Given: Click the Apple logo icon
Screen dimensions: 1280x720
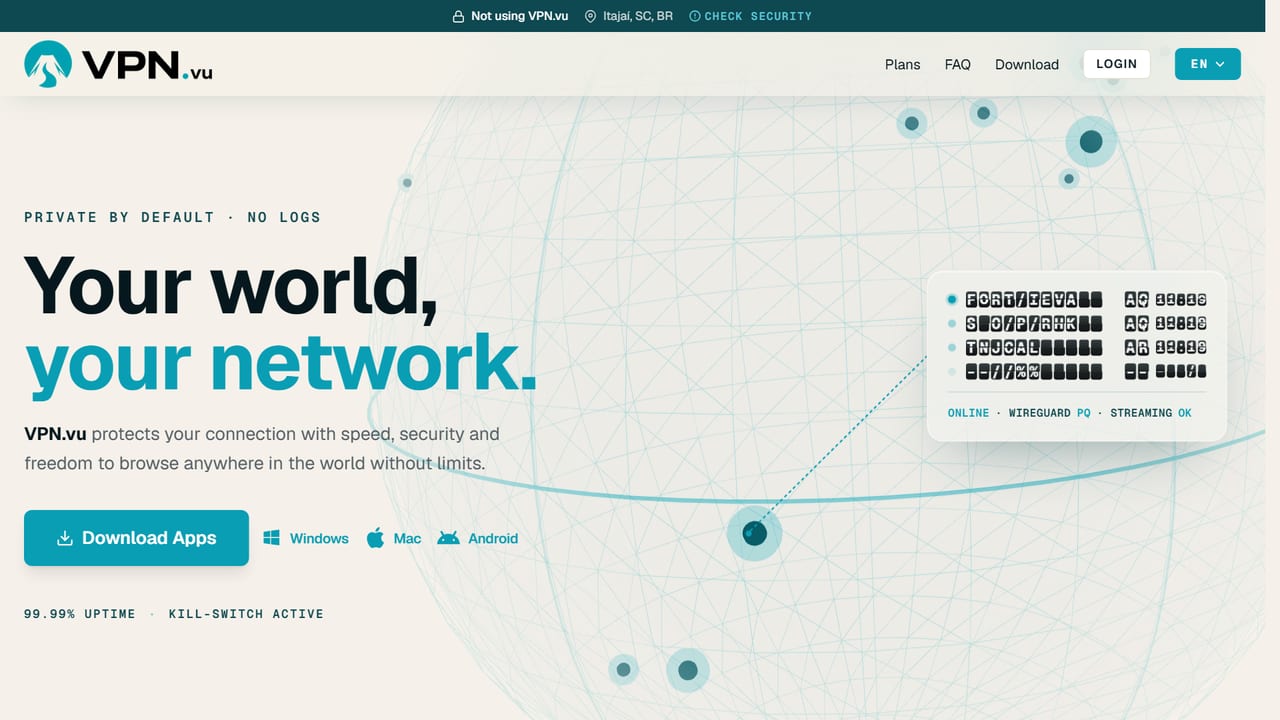Looking at the screenshot, I should pyautogui.click(x=376, y=538).
